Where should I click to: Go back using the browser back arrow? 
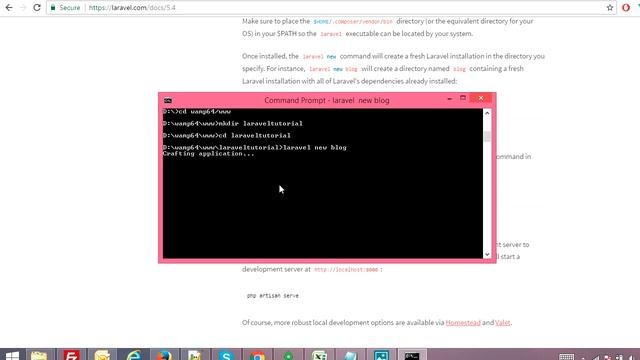coord(9,7)
